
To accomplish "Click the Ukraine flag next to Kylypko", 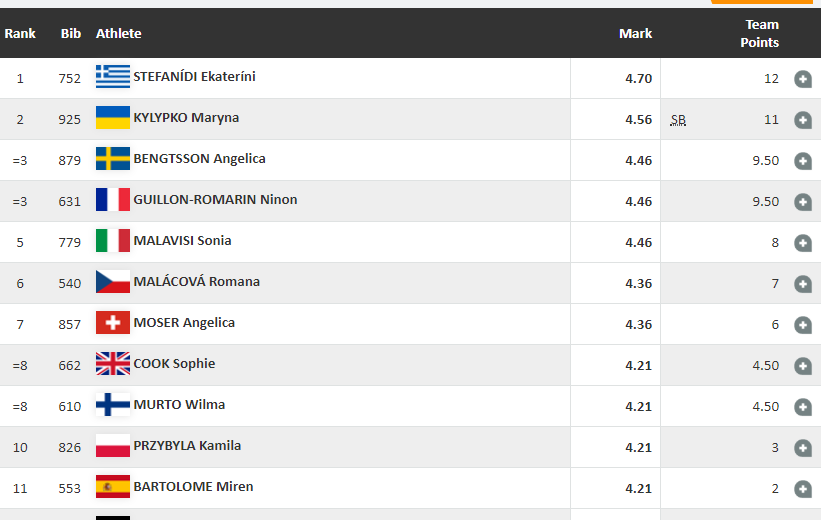I will coord(113,118).
